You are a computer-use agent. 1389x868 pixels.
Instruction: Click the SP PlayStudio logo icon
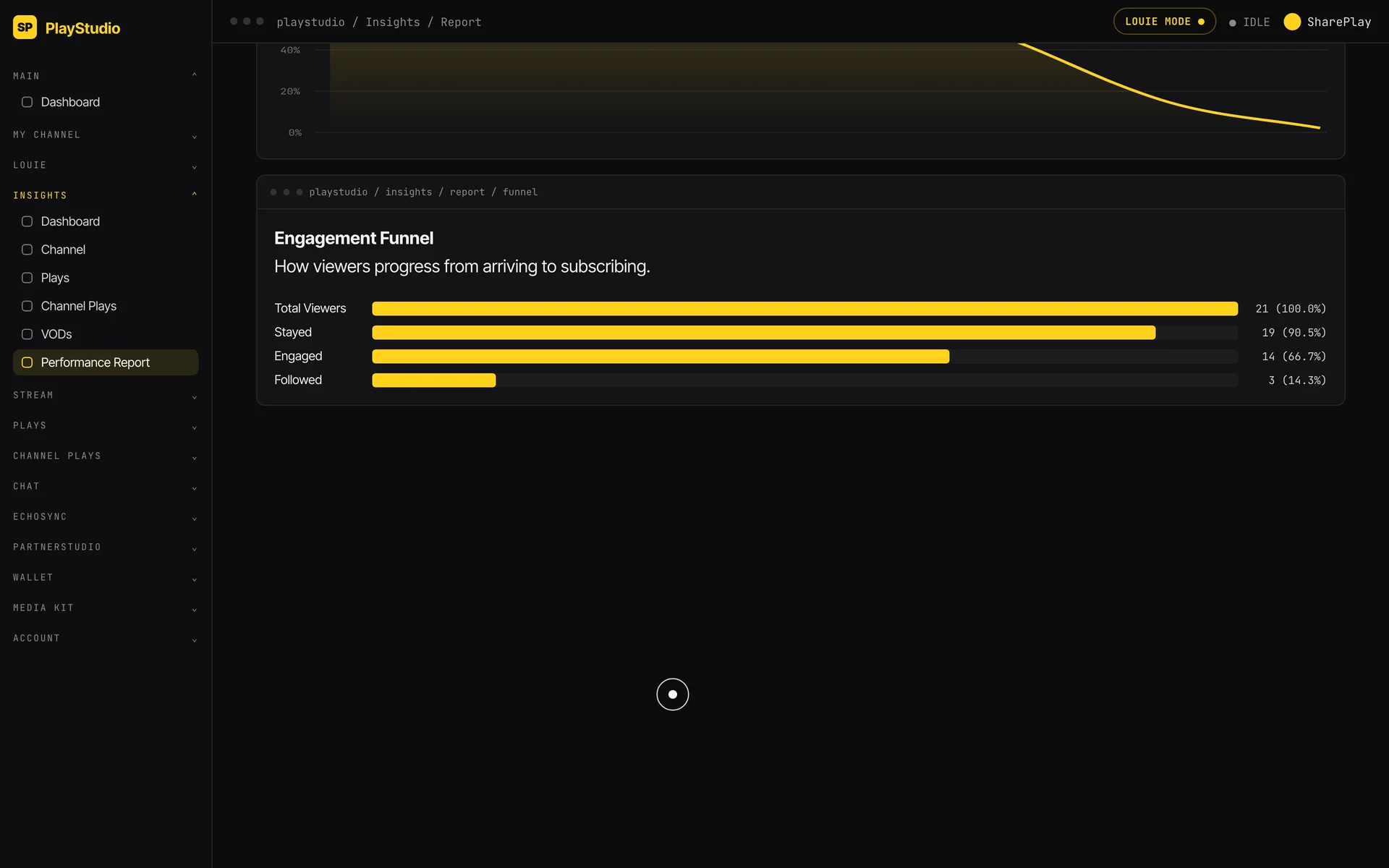pos(25,27)
